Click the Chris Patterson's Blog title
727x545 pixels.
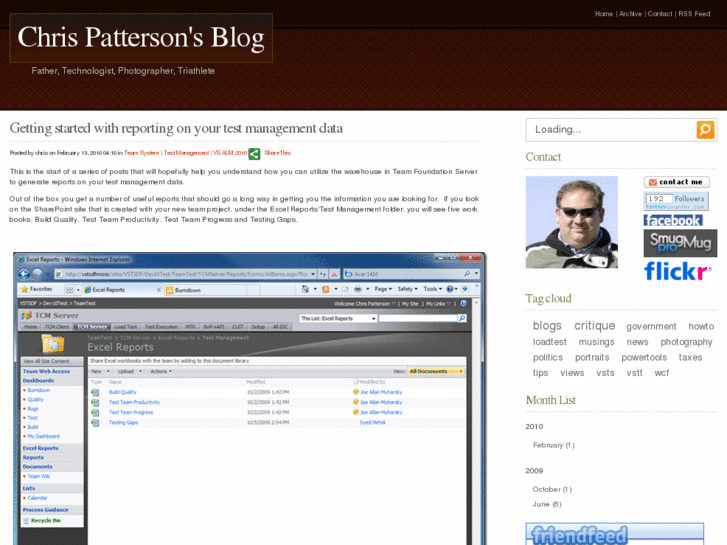point(141,38)
